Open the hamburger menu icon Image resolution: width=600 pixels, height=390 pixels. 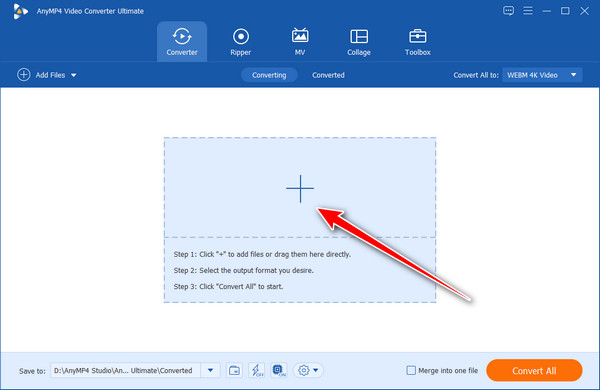tap(528, 11)
